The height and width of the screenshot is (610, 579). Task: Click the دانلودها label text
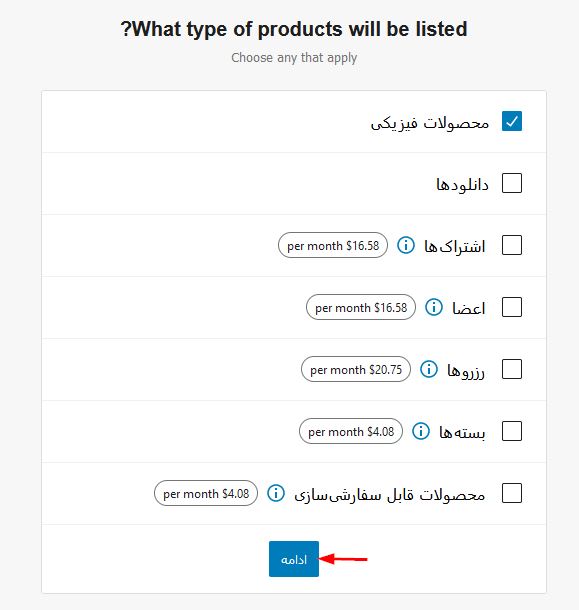click(x=462, y=184)
